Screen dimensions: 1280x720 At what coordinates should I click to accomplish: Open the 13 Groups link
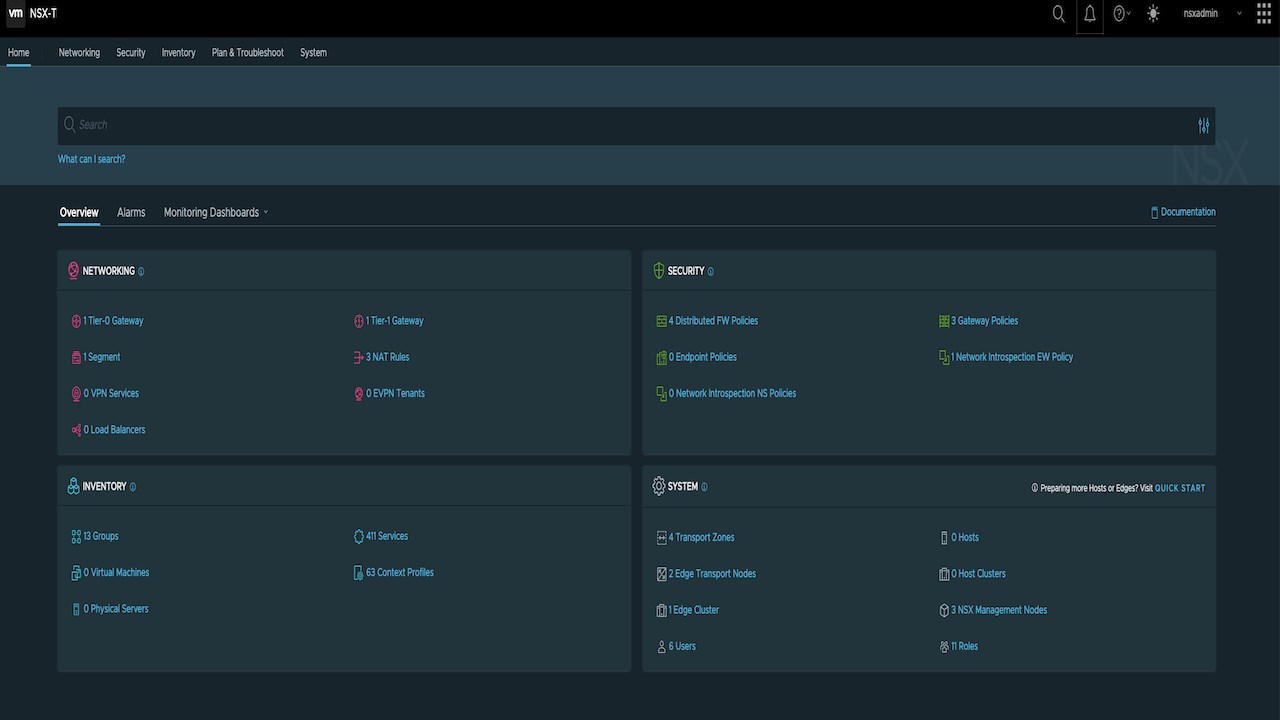(101, 536)
